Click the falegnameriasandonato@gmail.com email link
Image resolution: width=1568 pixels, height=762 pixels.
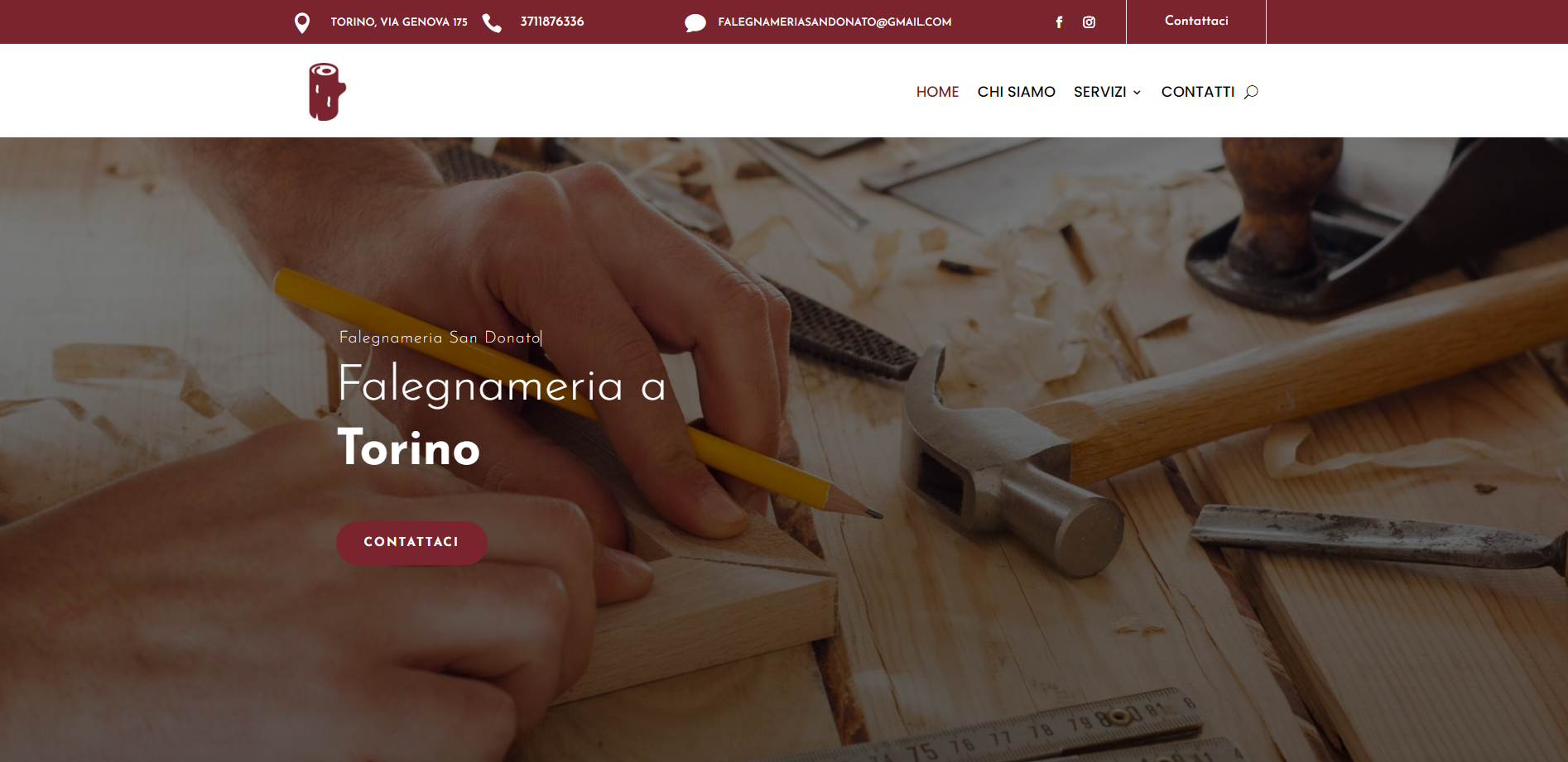point(835,22)
